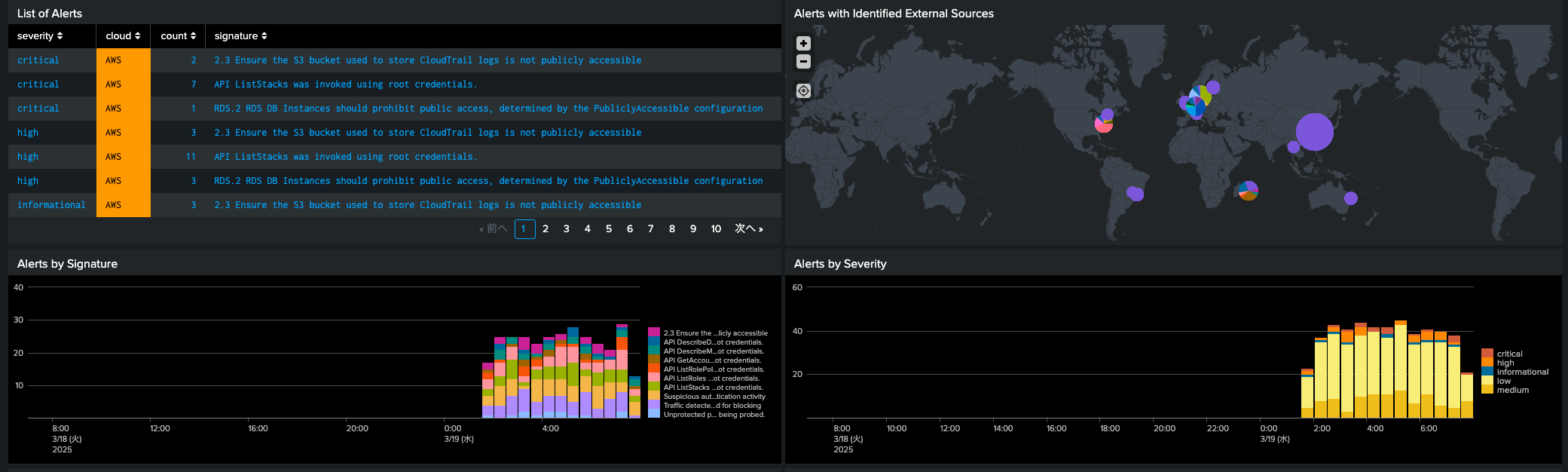Reset the map to its default view
This screenshot has height=472, width=1568.
(x=803, y=90)
